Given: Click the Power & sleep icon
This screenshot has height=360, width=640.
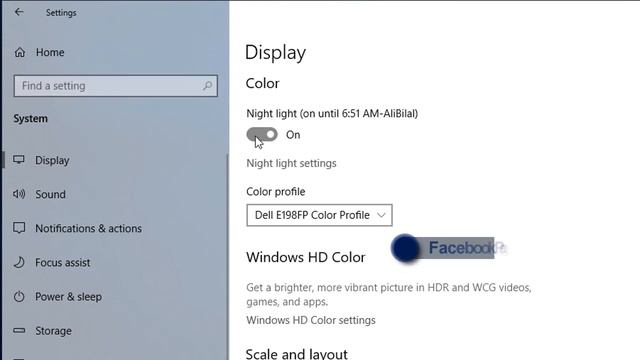Looking at the screenshot, I should click(19, 296).
